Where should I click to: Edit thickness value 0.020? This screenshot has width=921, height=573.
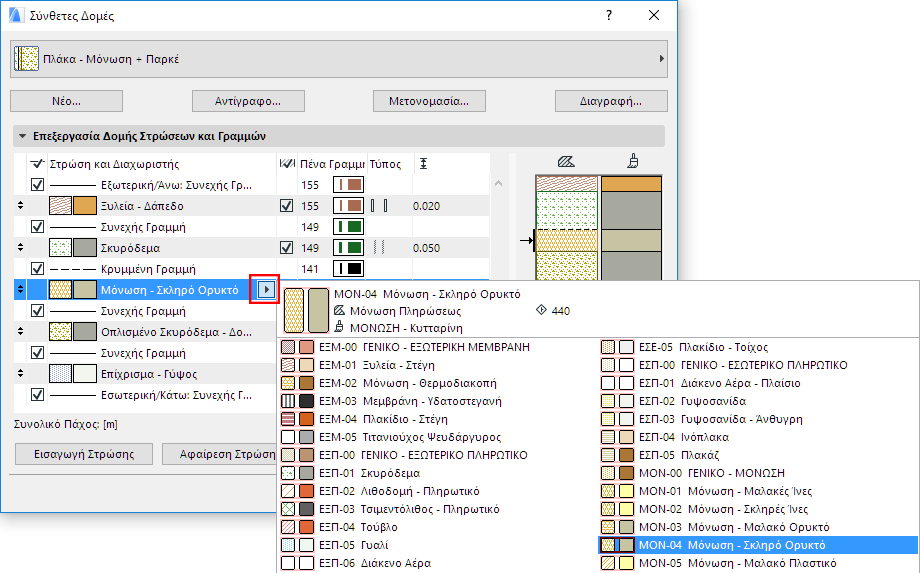(426, 206)
